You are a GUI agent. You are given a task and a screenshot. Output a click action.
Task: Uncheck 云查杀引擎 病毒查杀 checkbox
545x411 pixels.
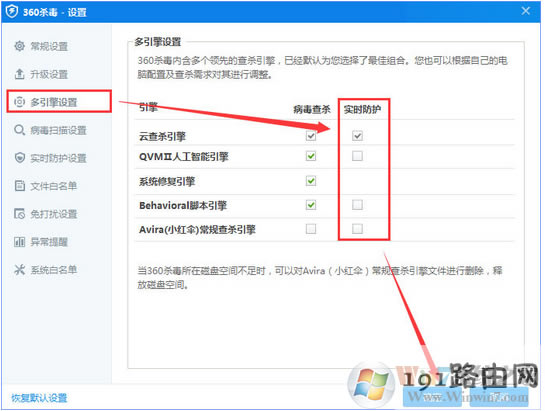point(311,136)
